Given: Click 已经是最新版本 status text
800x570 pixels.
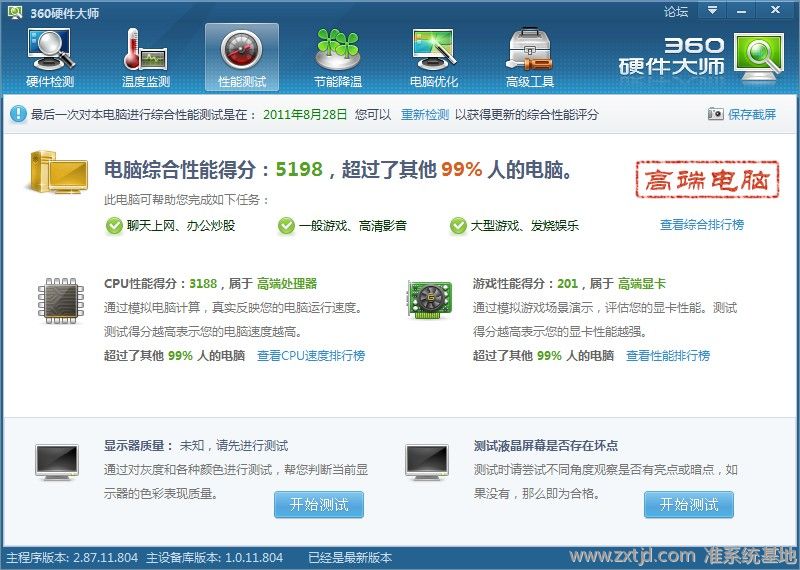Looking at the screenshot, I should pos(350,558).
